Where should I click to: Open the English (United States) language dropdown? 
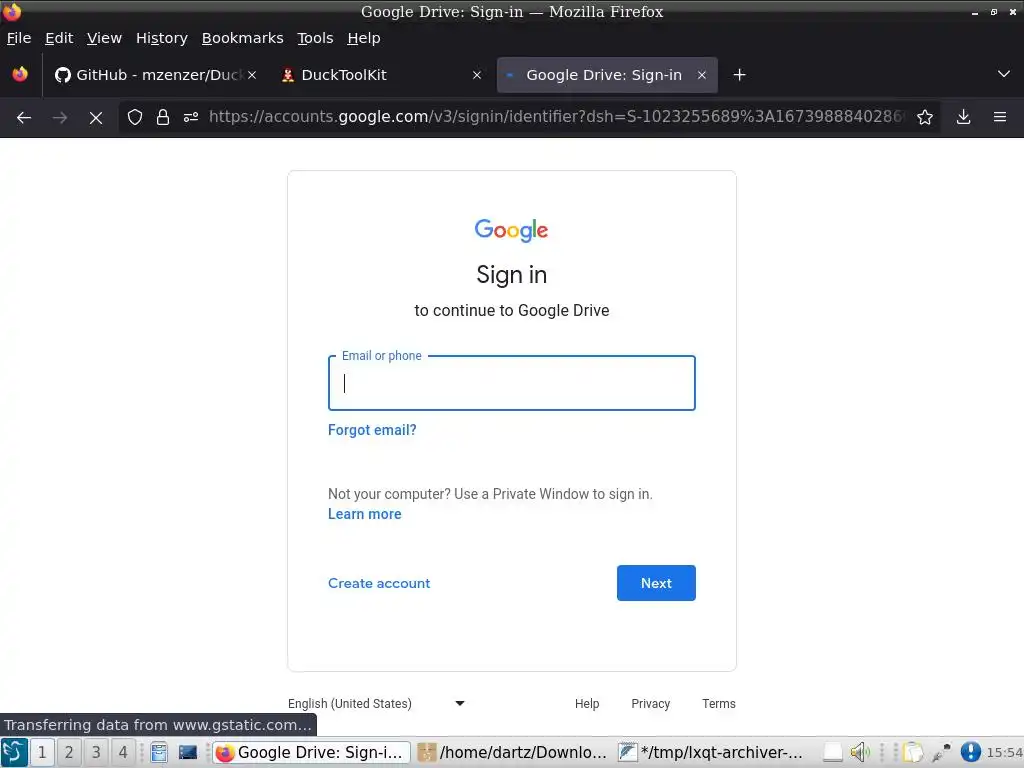click(x=376, y=703)
